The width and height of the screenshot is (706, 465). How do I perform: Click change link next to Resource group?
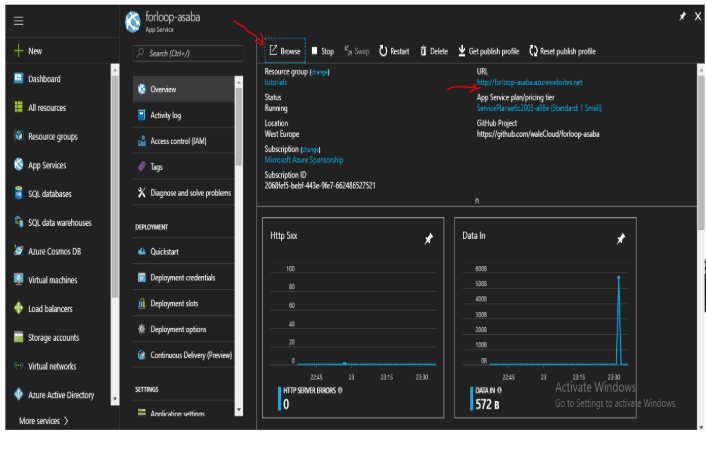(x=320, y=72)
